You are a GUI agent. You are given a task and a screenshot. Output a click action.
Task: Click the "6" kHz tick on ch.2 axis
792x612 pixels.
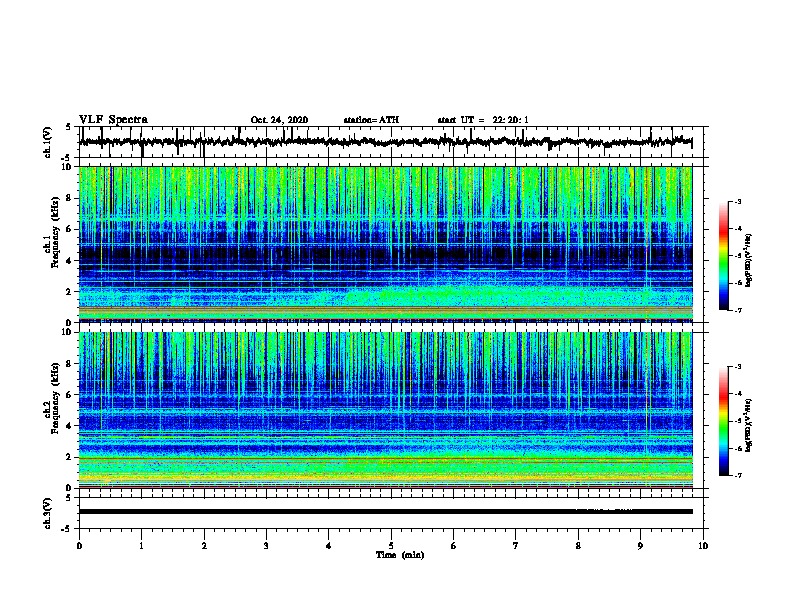pos(70,394)
